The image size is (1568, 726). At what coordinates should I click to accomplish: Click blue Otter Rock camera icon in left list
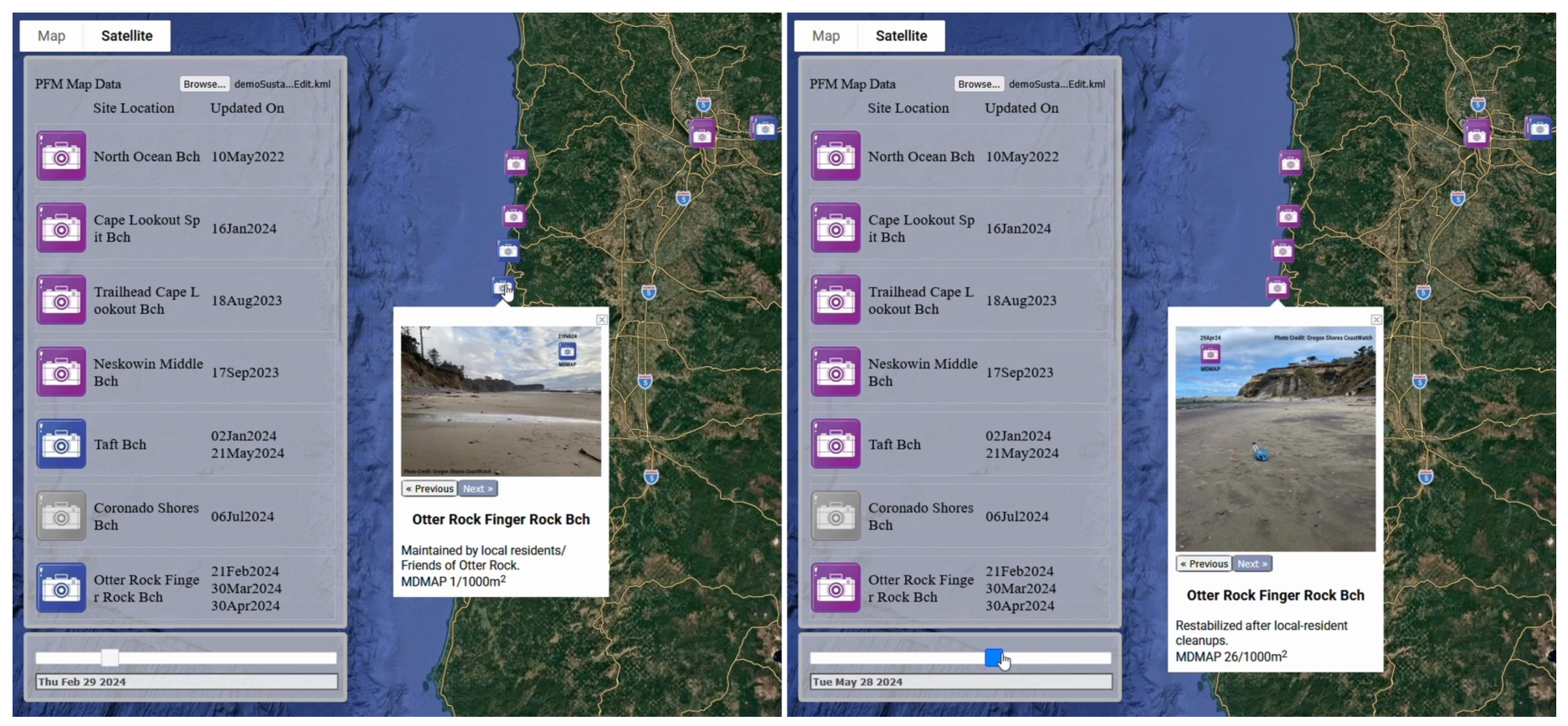[x=61, y=588]
